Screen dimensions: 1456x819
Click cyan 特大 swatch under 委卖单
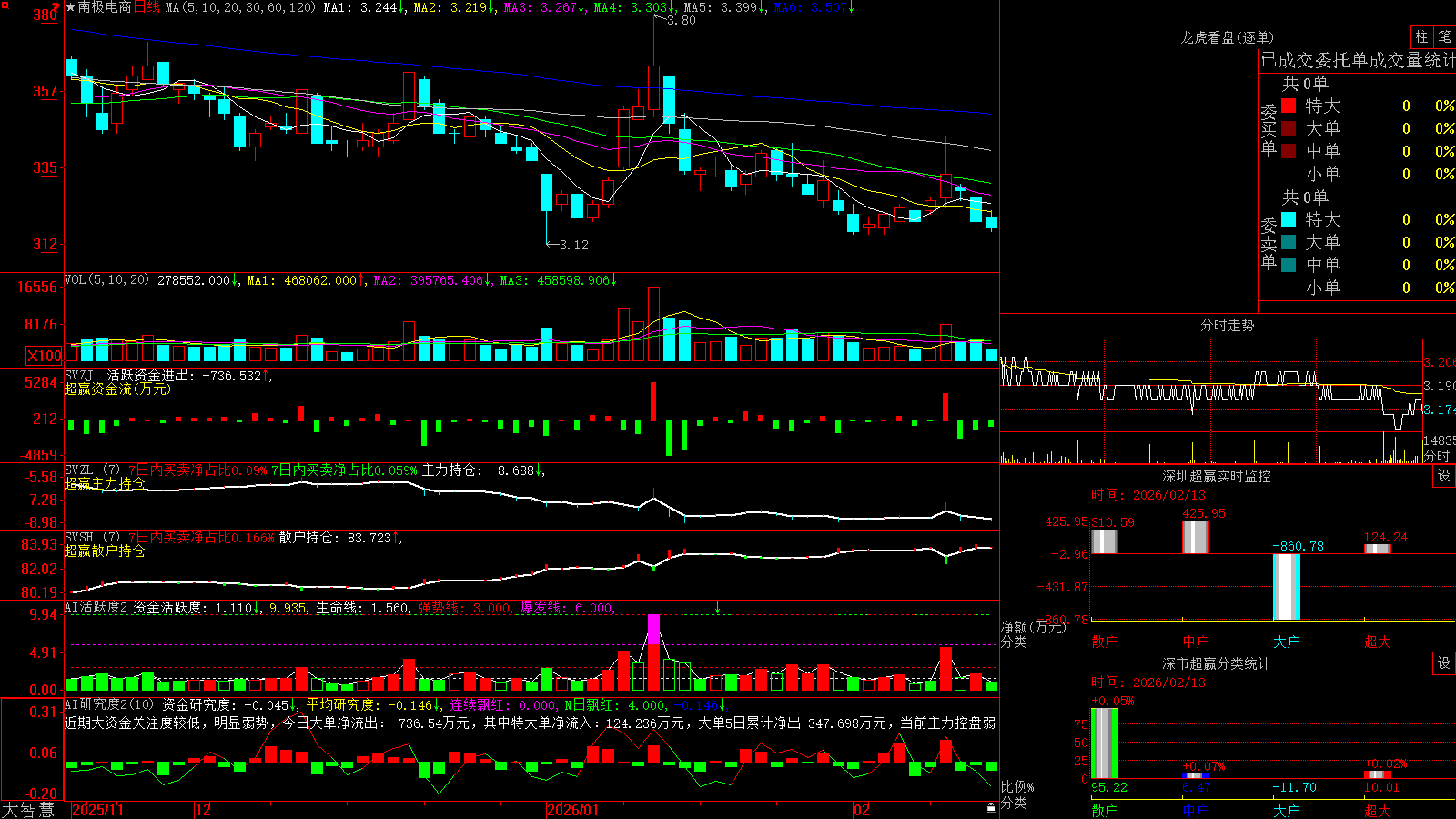[x=1289, y=219]
